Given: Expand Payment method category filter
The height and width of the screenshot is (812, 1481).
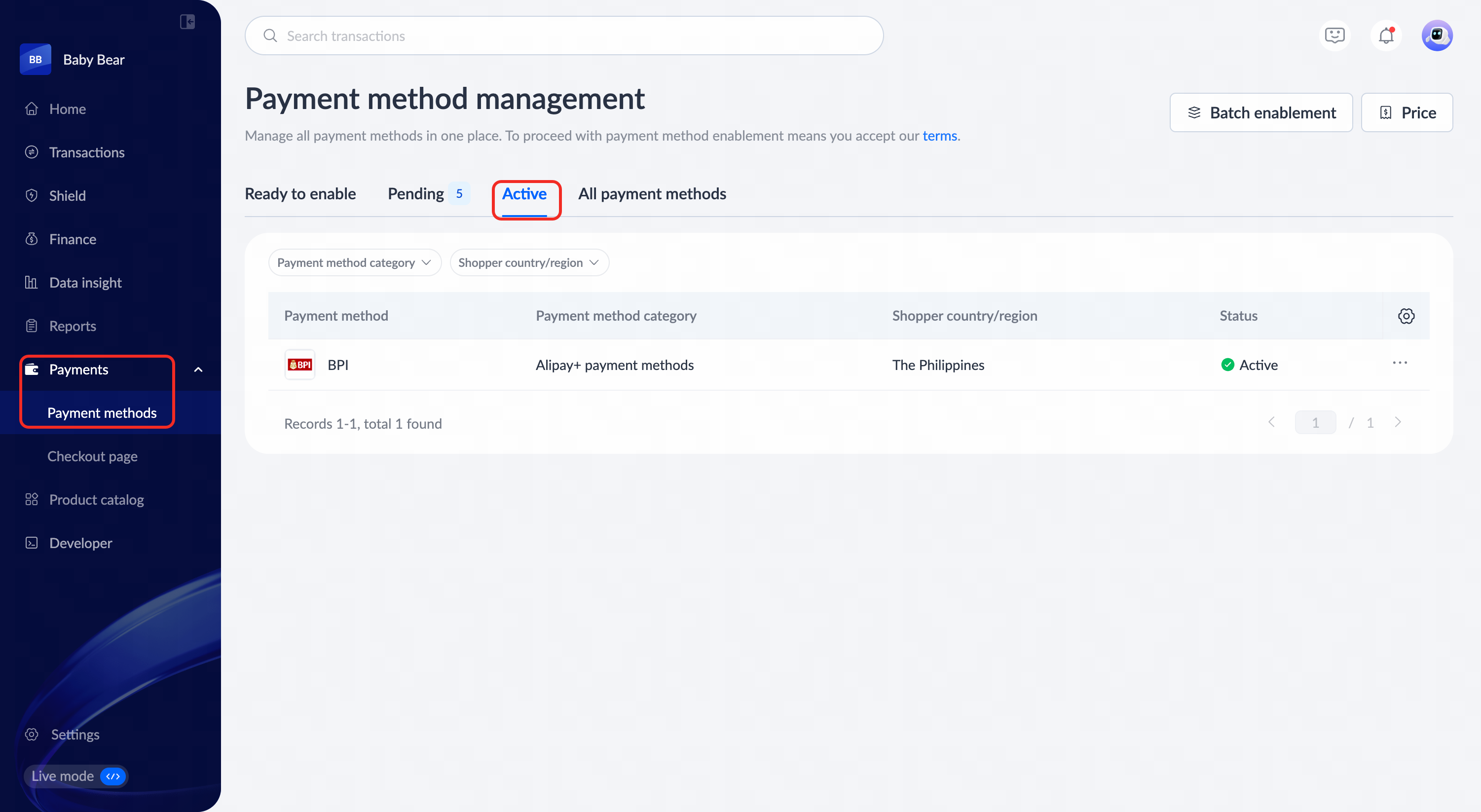Looking at the screenshot, I should (x=354, y=263).
